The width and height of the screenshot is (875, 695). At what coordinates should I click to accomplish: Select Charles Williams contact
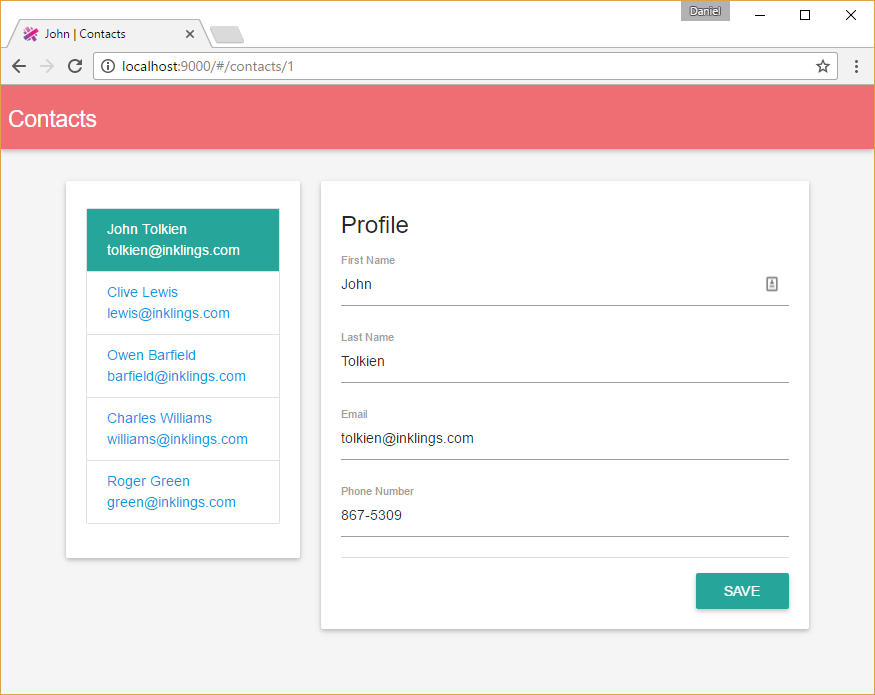183,429
